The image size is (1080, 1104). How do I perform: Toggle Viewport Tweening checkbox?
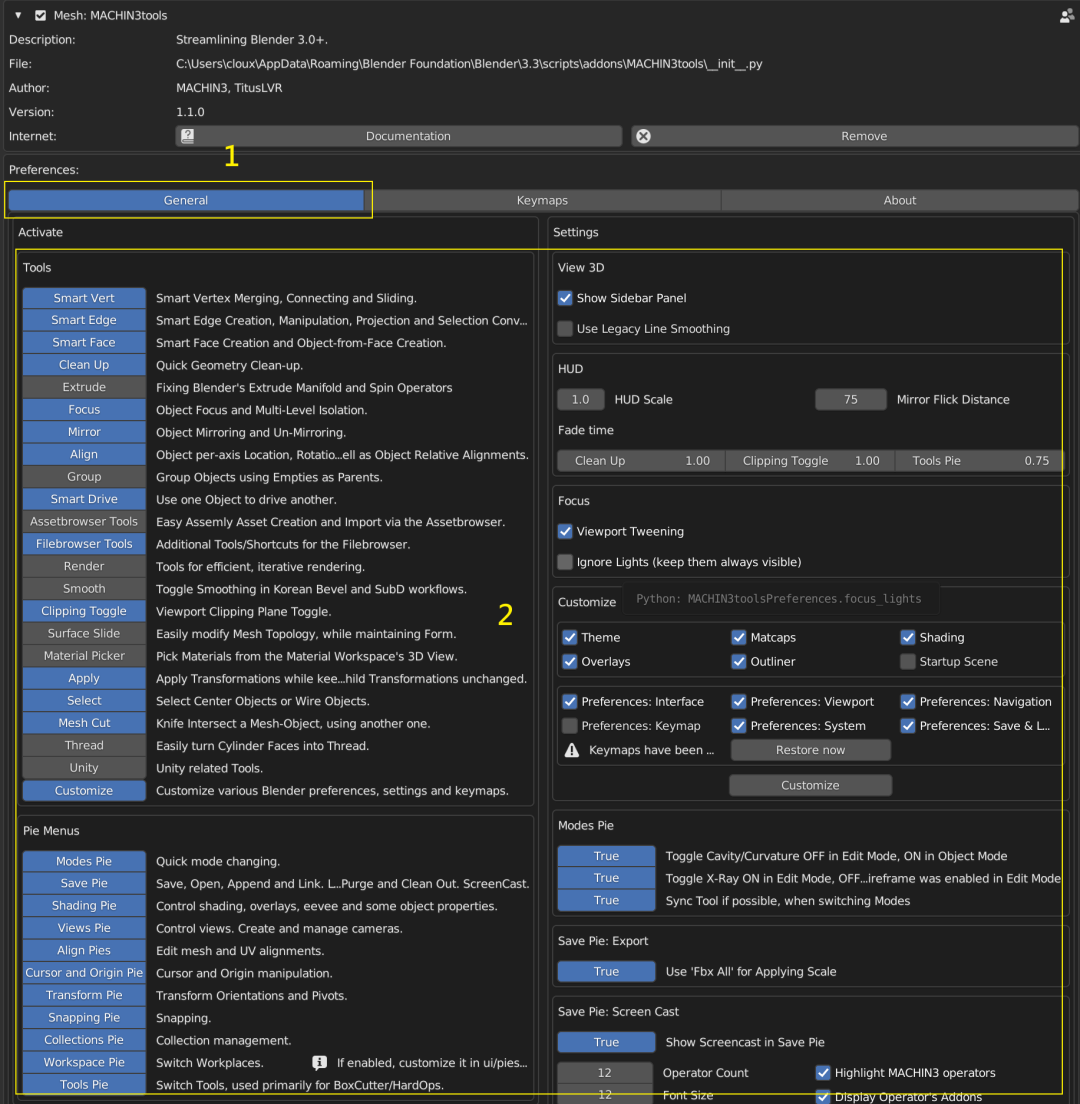(x=565, y=531)
